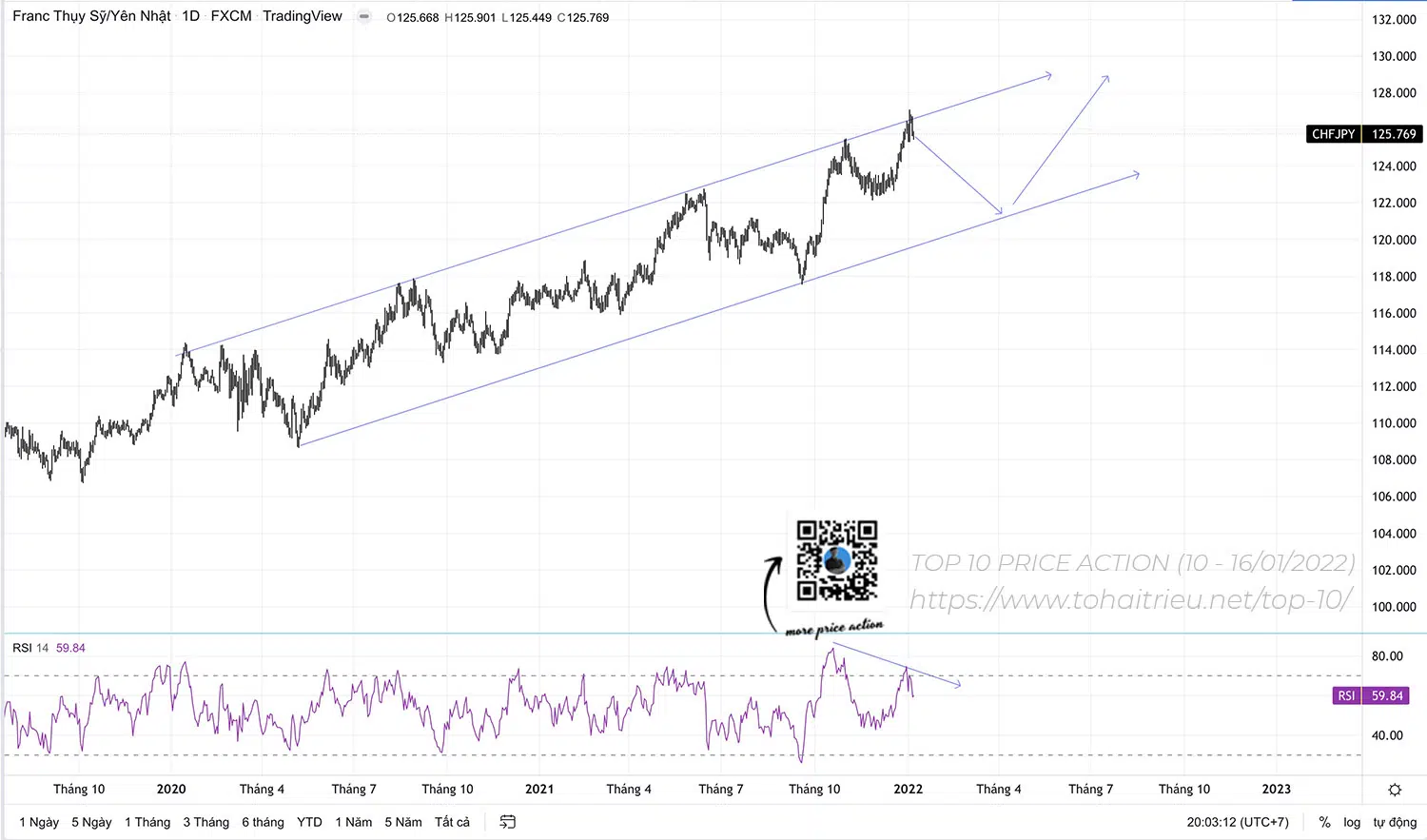Open the 1D timeframe selector
Screen dimensions: 1427x840
pyautogui.click(x=189, y=16)
